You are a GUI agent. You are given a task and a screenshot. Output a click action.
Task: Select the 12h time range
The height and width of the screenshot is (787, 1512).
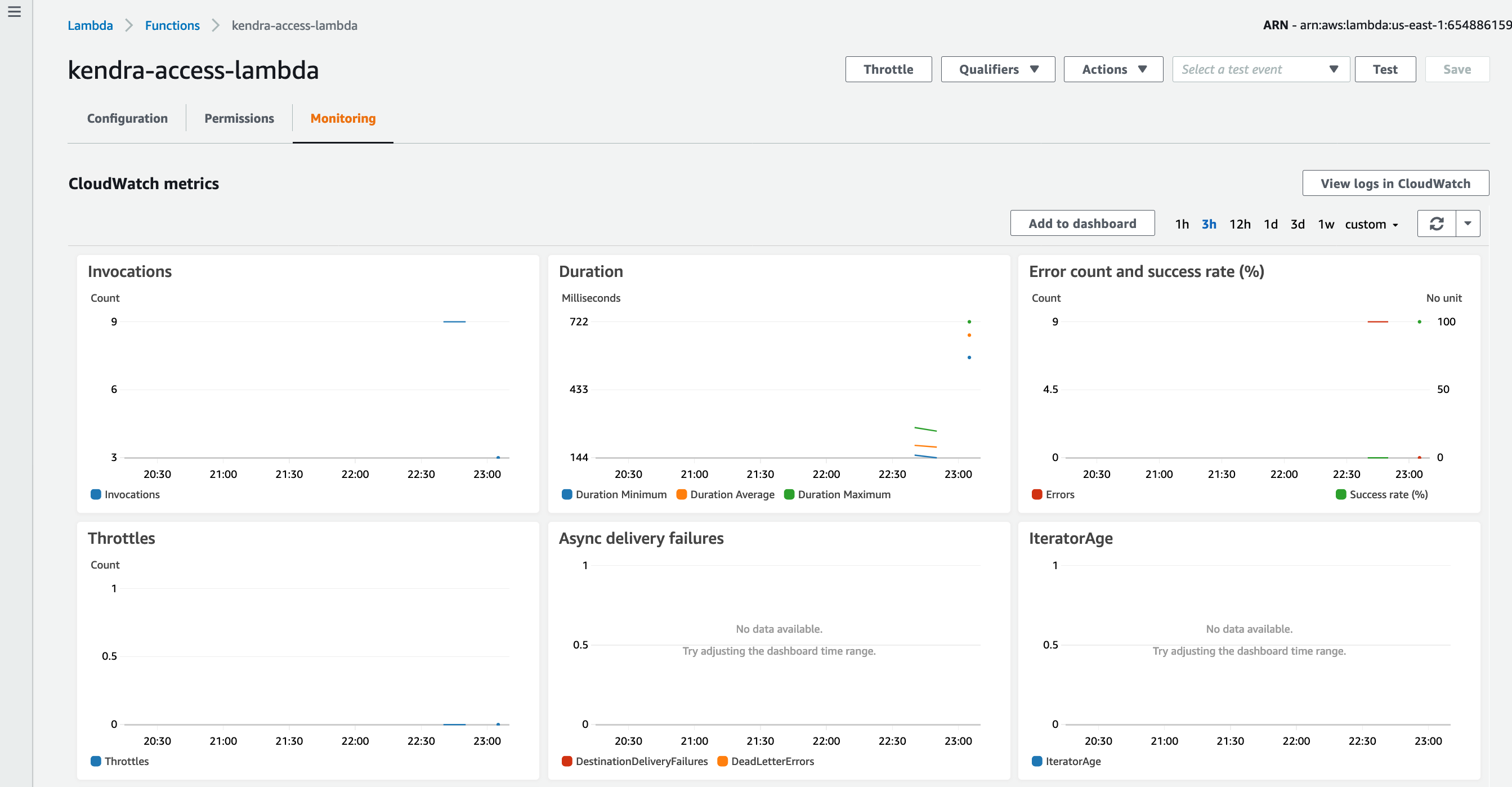point(1240,224)
